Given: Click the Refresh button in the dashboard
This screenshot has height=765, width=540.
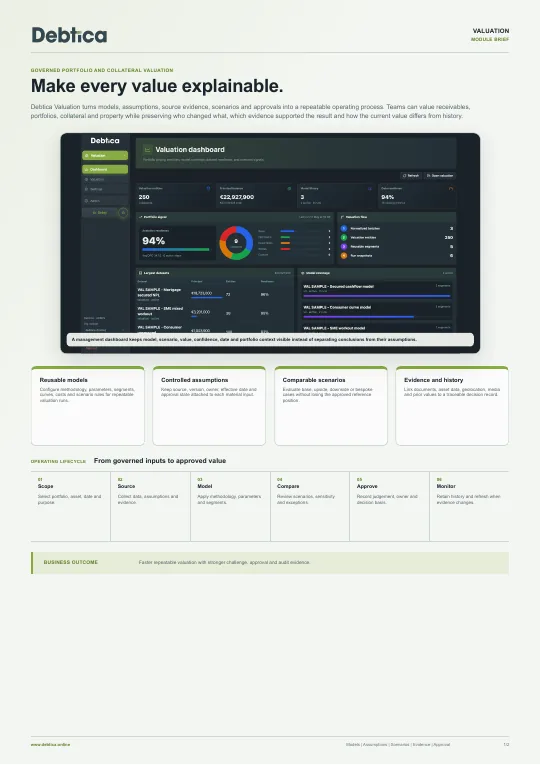Looking at the screenshot, I should click(411, 176).
